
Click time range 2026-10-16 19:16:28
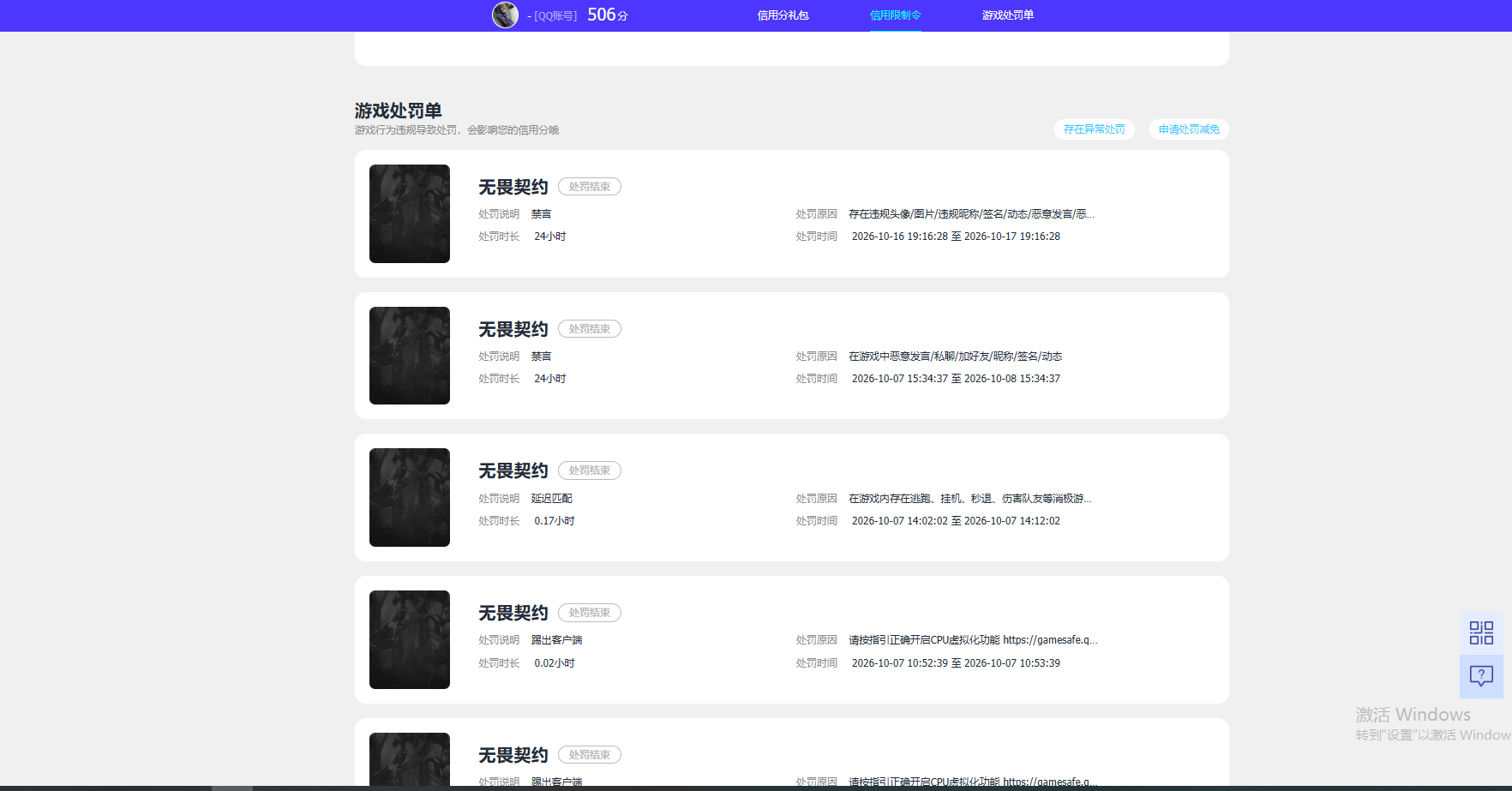click(x=956, y=237)
